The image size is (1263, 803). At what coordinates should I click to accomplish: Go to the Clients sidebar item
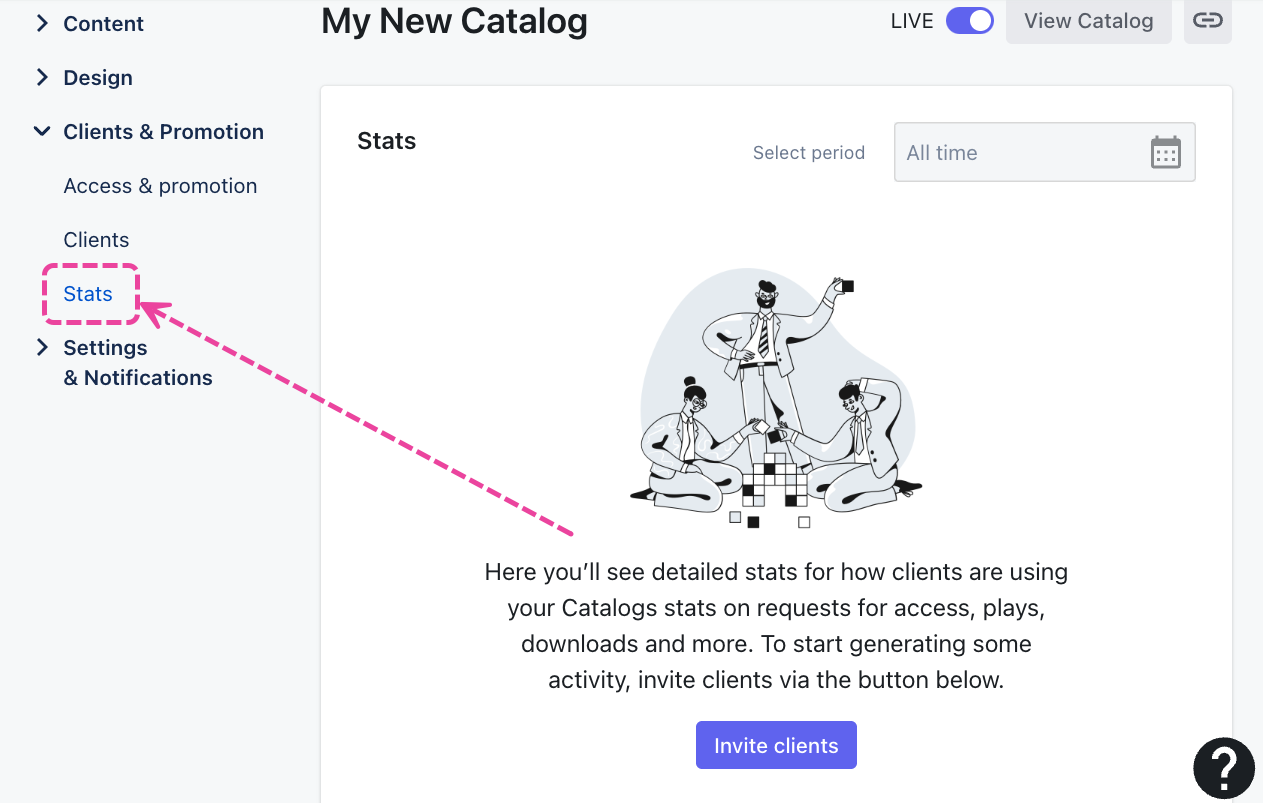(x=96, y=240)
